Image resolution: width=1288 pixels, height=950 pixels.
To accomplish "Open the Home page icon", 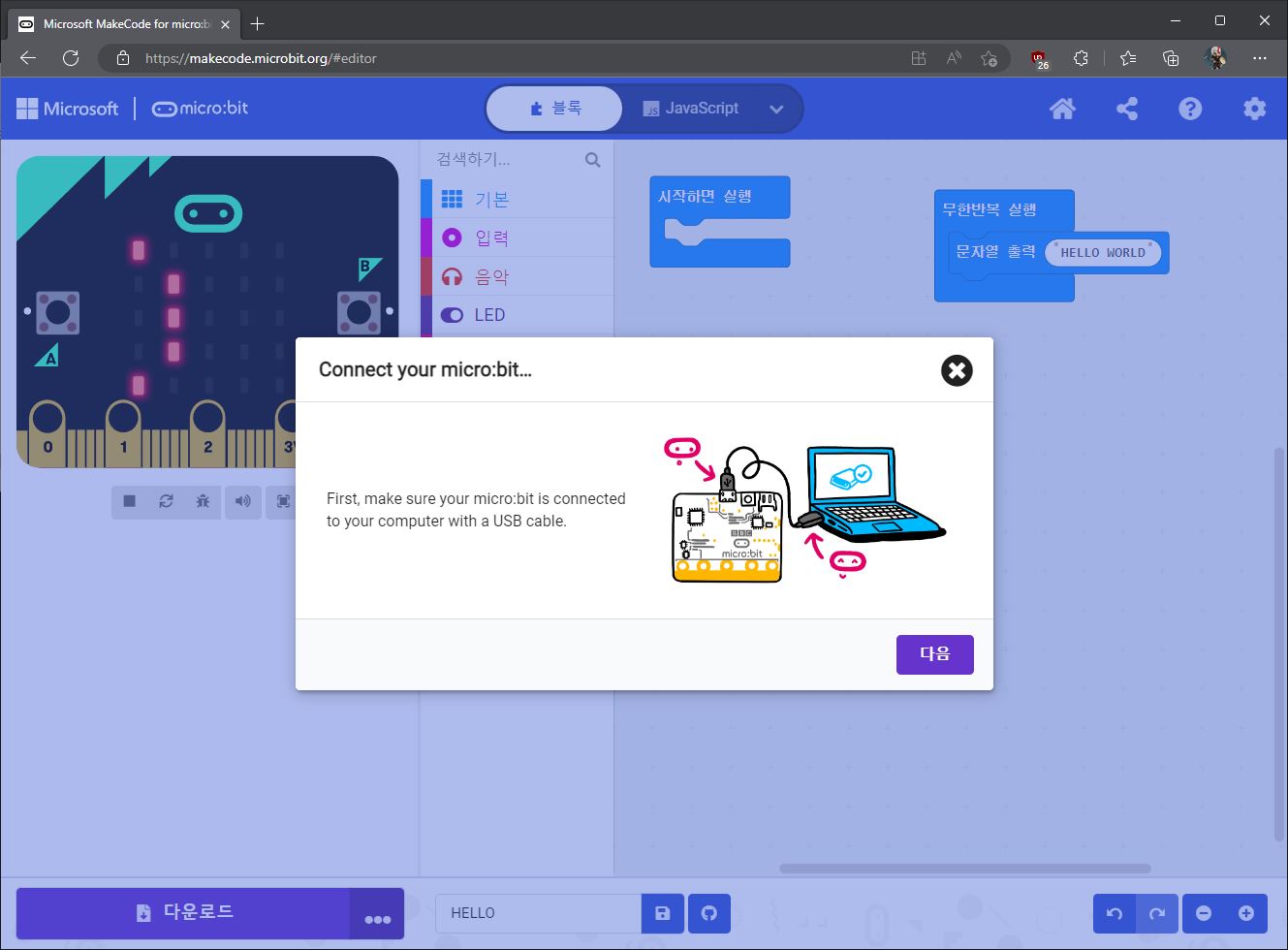I will point(1062,109).
